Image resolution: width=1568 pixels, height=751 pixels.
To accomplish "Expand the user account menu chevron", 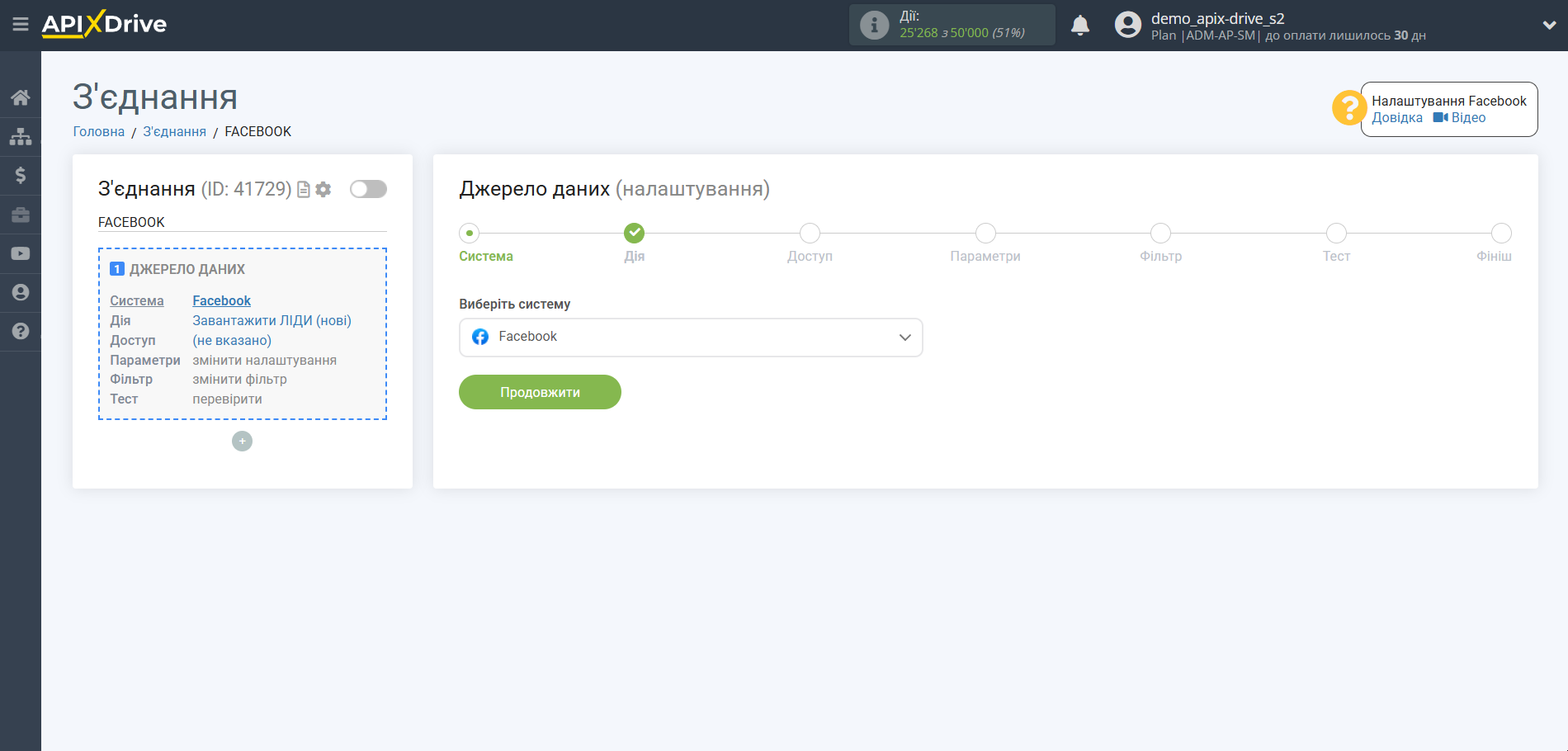I will (x=1549, y=26).
